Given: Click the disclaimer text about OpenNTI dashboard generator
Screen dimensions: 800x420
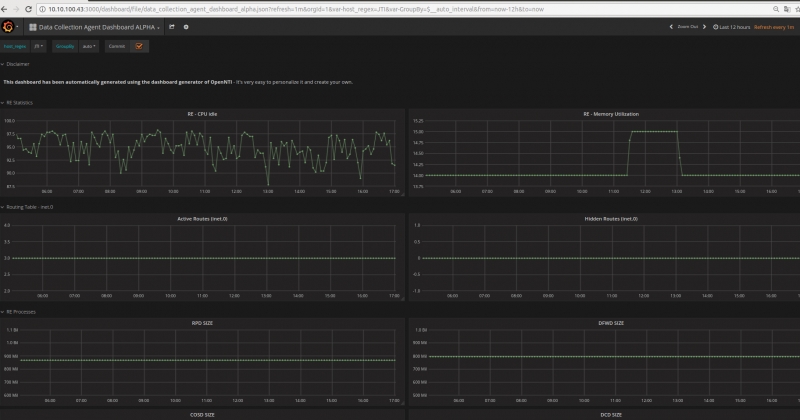Looking at the screenshot, I should coord(178,82).
